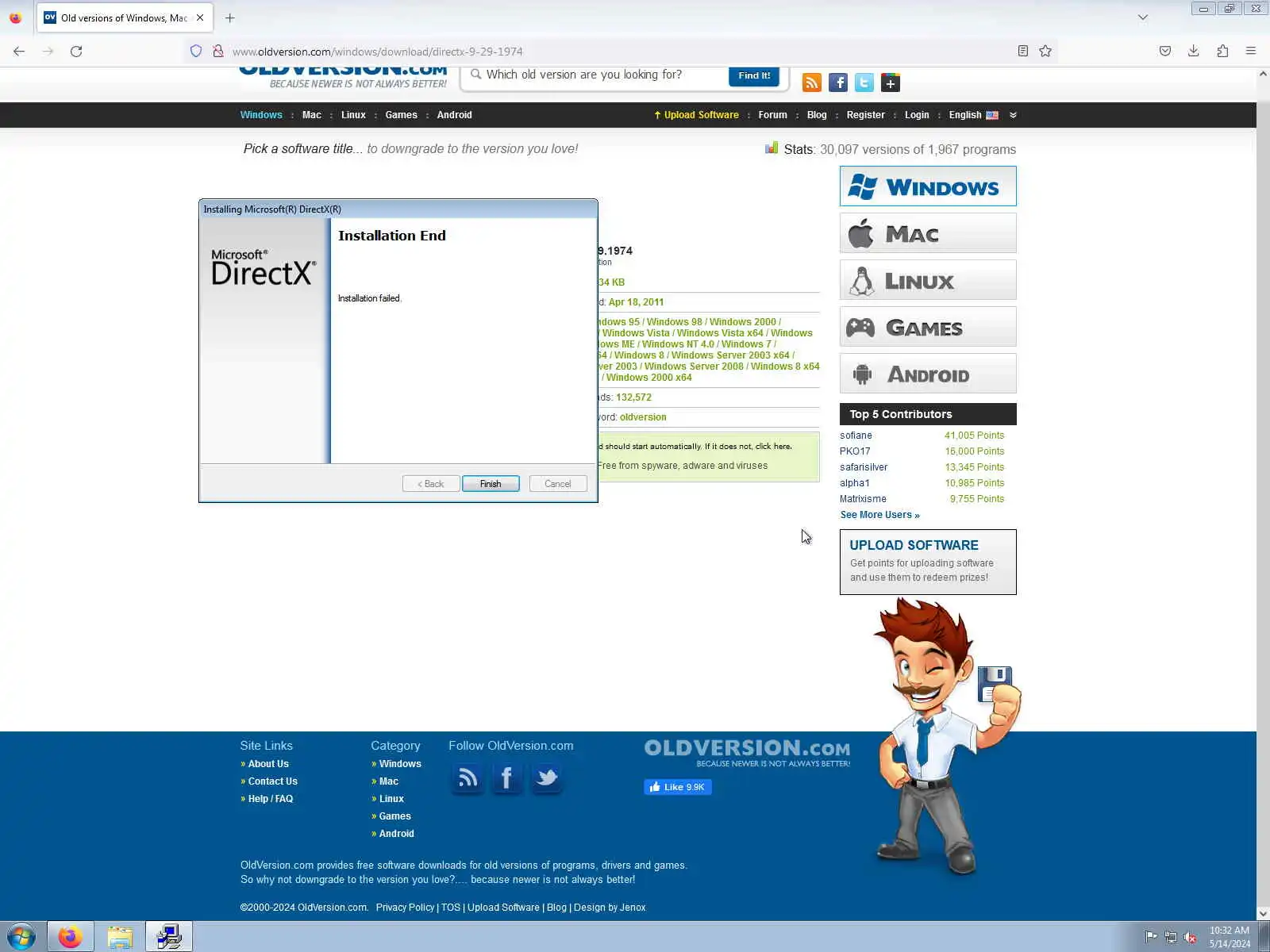Open the Firefox hamburger application menu

coord(1251,51)
